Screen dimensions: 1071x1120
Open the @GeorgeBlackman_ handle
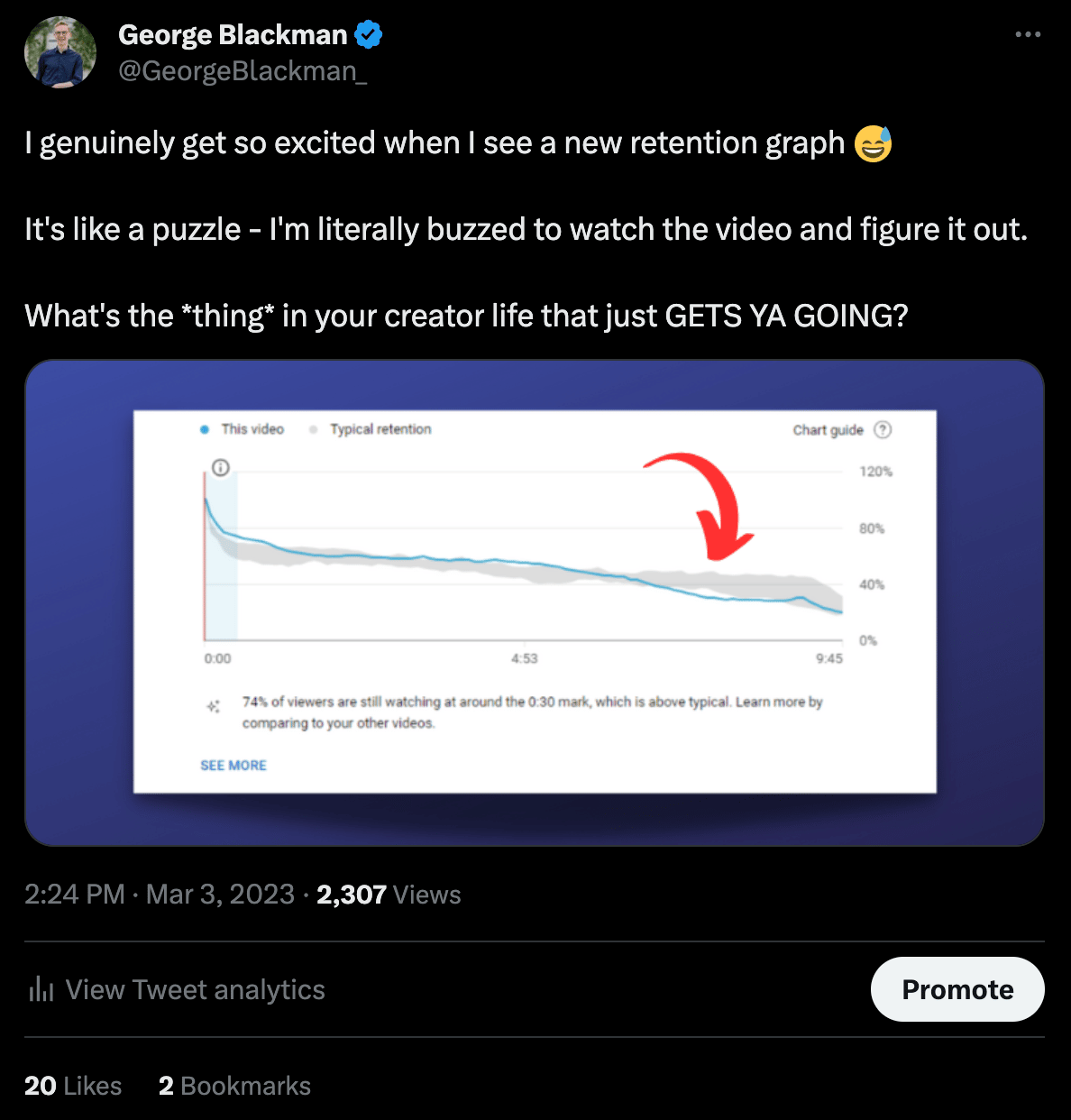[x=243, y=71]
